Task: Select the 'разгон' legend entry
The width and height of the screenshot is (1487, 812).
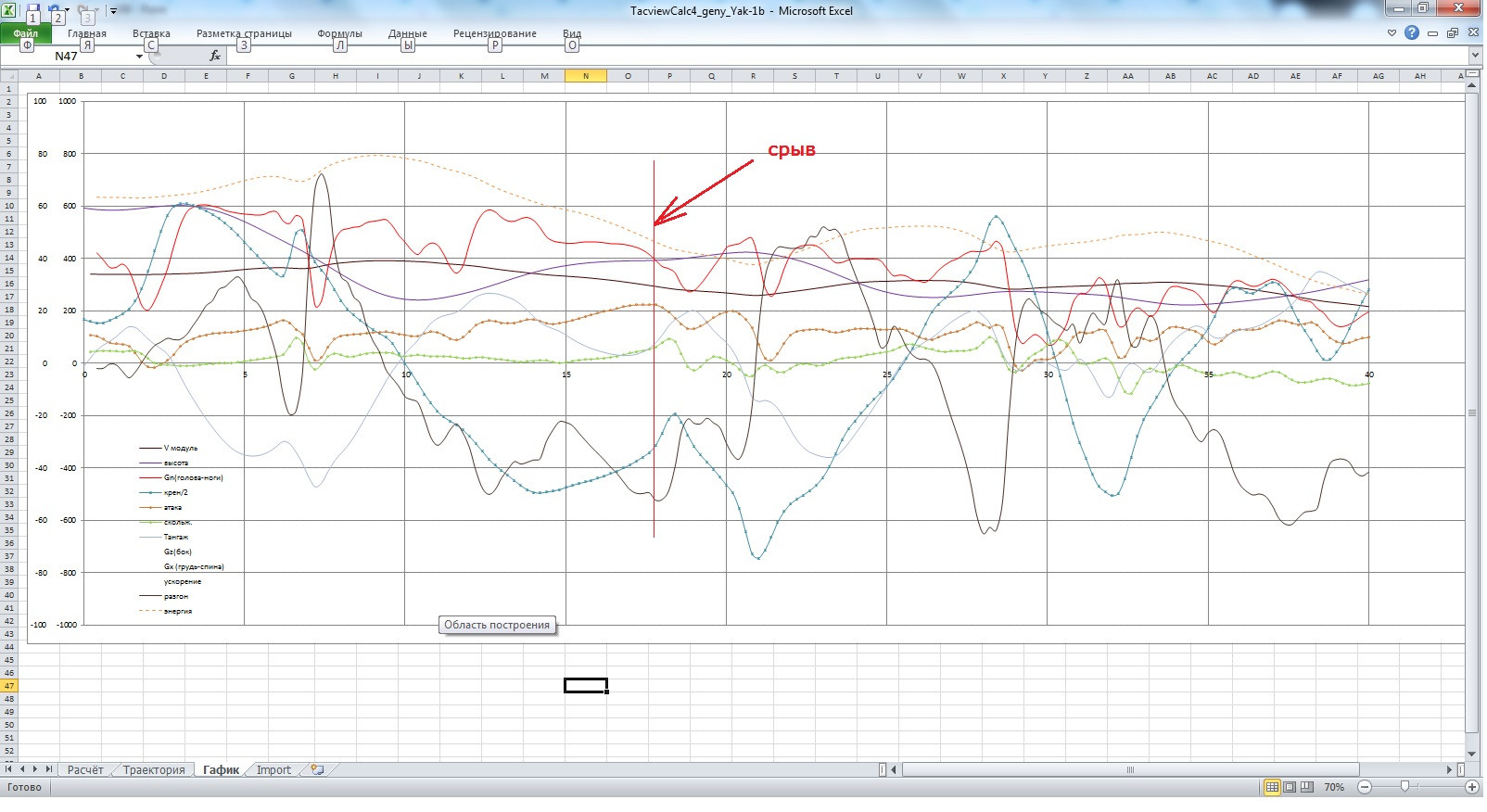Action: tap(164, 596)
